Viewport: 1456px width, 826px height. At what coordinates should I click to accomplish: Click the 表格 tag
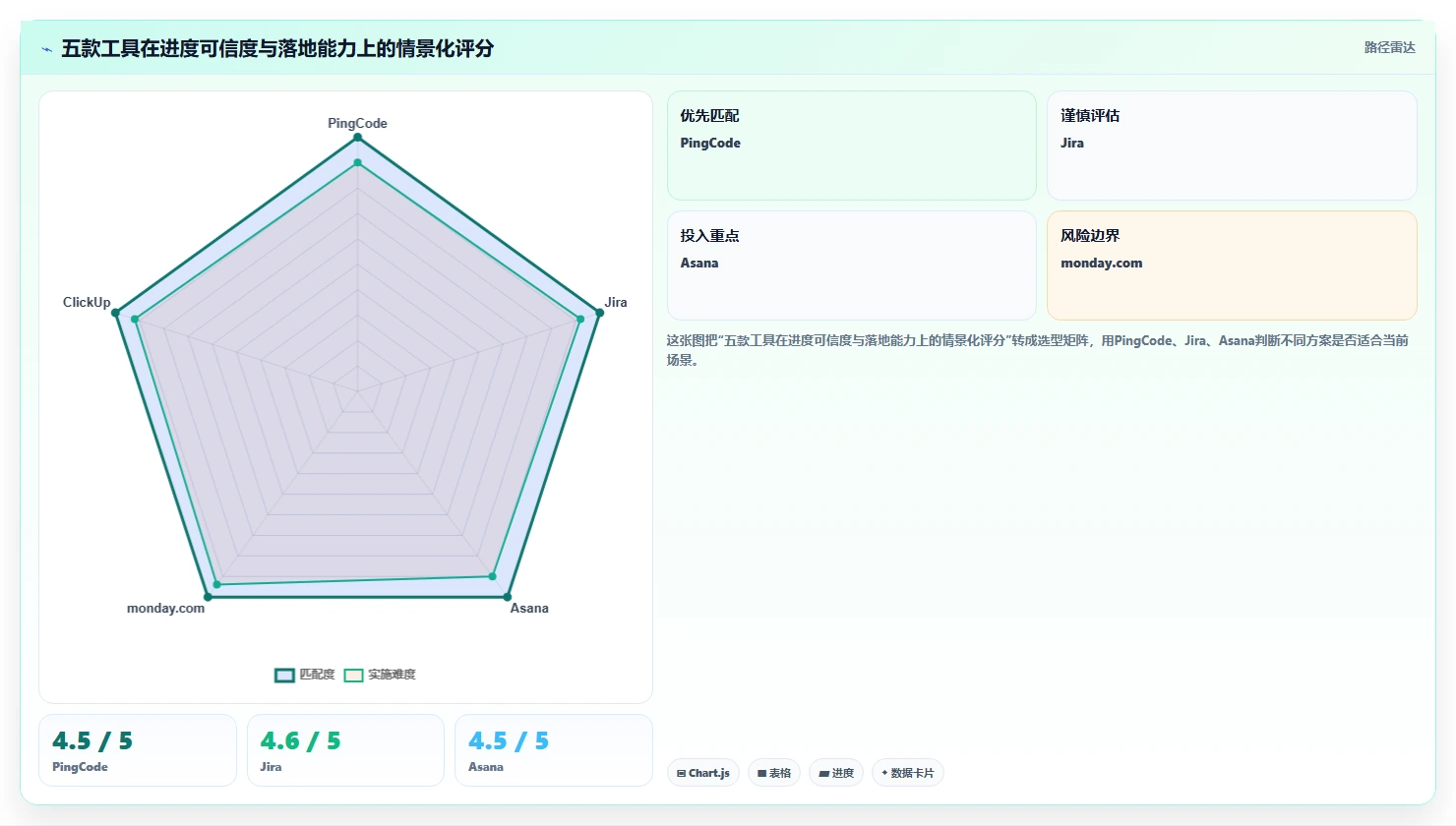[x=774, y=773]
